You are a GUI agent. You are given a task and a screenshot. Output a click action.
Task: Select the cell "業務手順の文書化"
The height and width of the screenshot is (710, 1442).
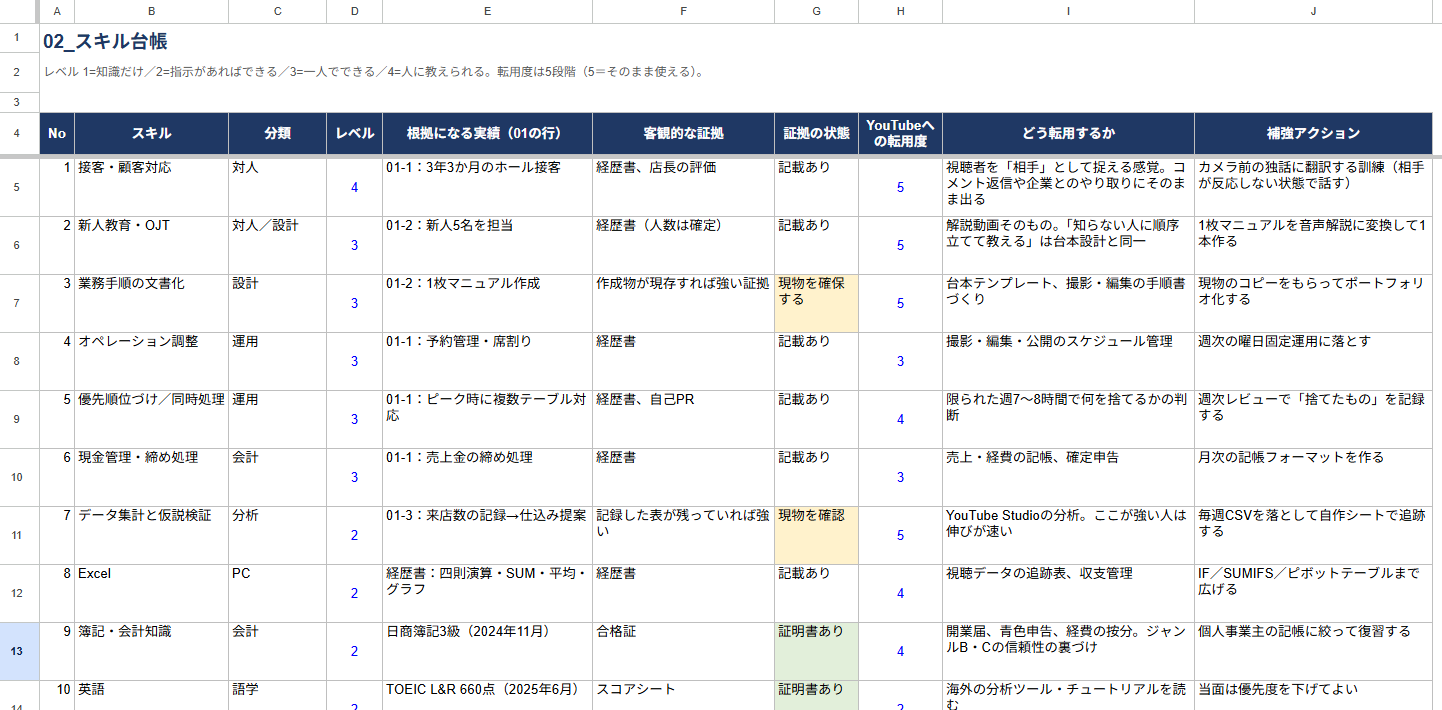click(151, 303)
